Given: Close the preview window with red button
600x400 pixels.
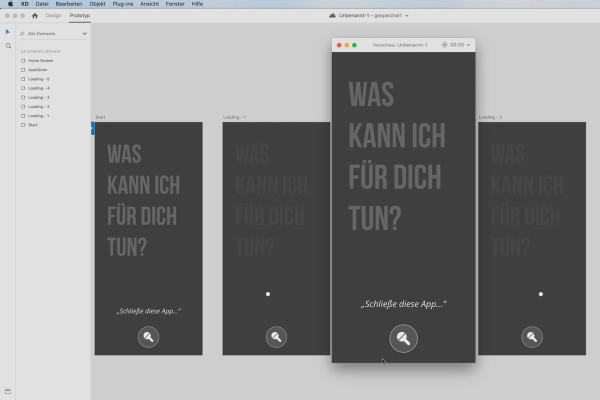Looking at the screenshot, I should [339, 45].
